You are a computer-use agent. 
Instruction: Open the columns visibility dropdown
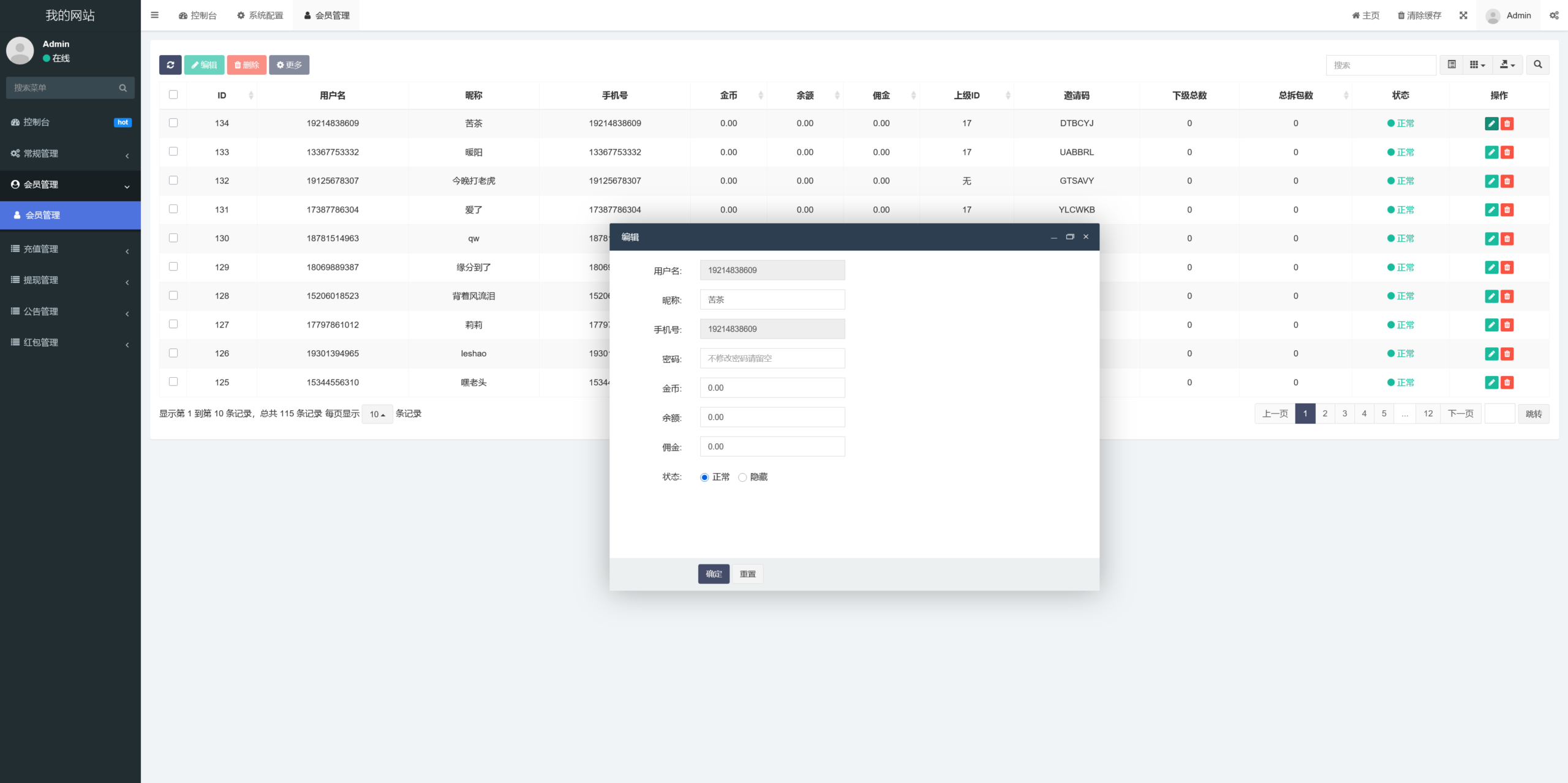(1477, 65)
